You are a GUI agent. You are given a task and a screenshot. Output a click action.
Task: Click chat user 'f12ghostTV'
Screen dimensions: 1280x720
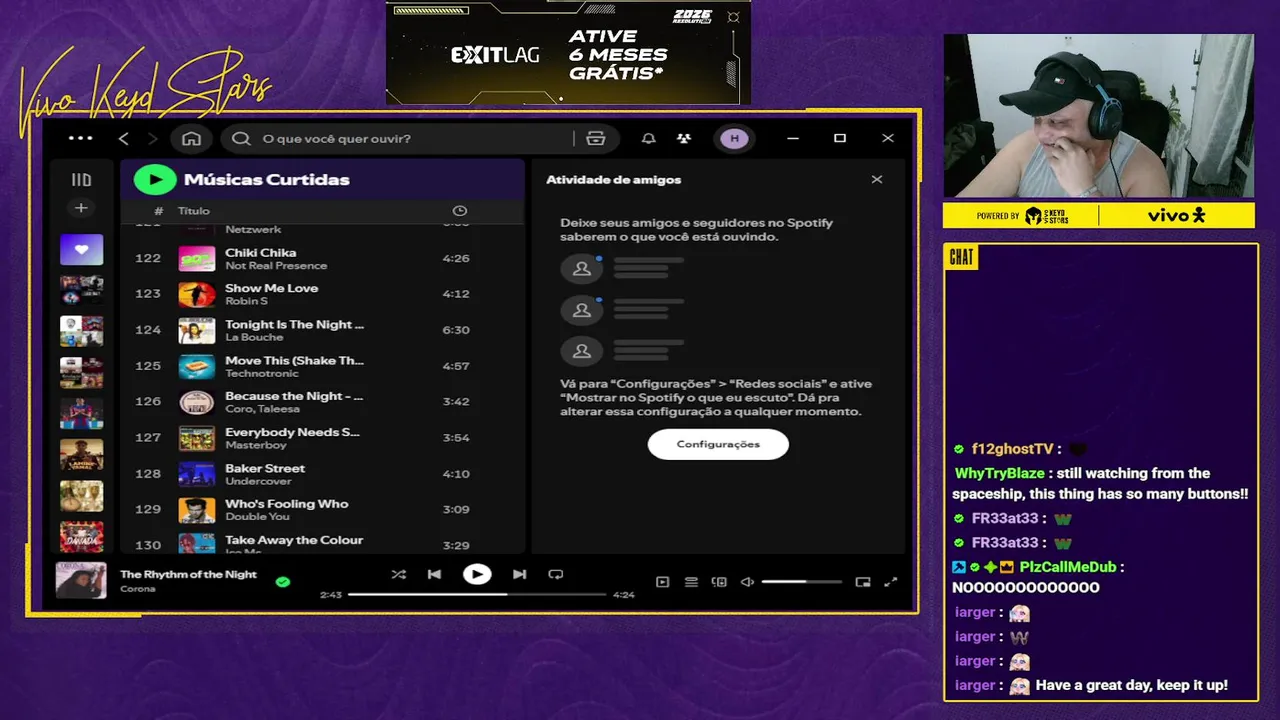tap(1012, 449)
